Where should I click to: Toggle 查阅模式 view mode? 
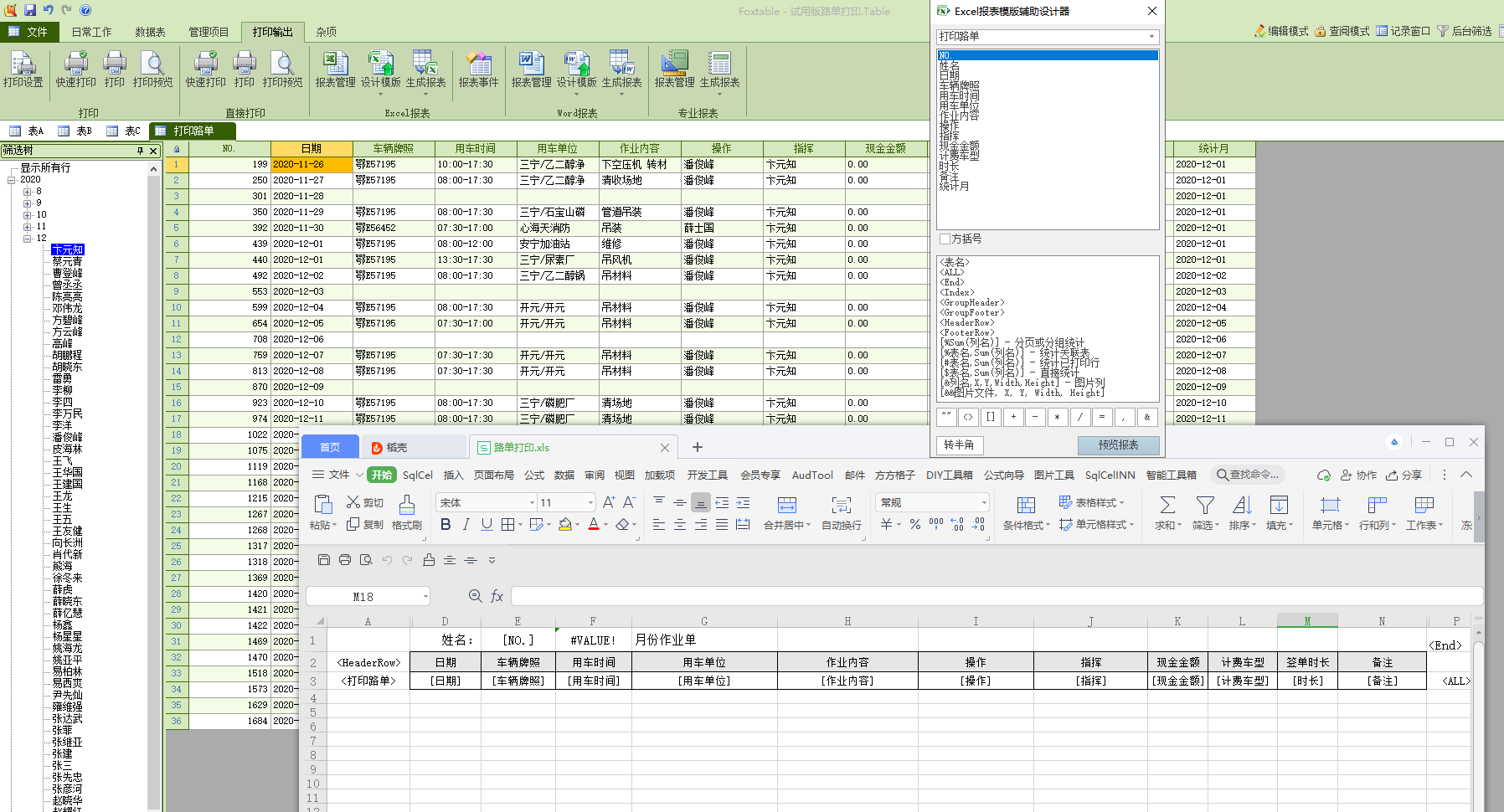[1342, 31]
